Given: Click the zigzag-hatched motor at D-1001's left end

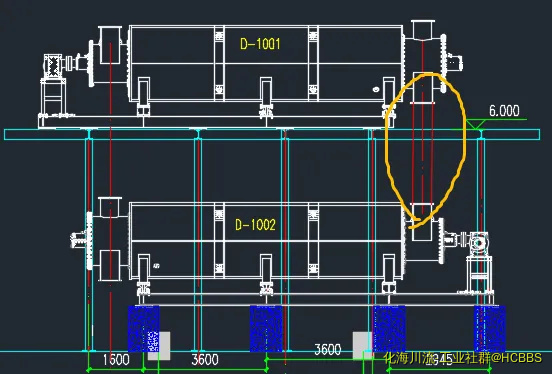Looking at the screenshot, I should (x=53, y=66).
